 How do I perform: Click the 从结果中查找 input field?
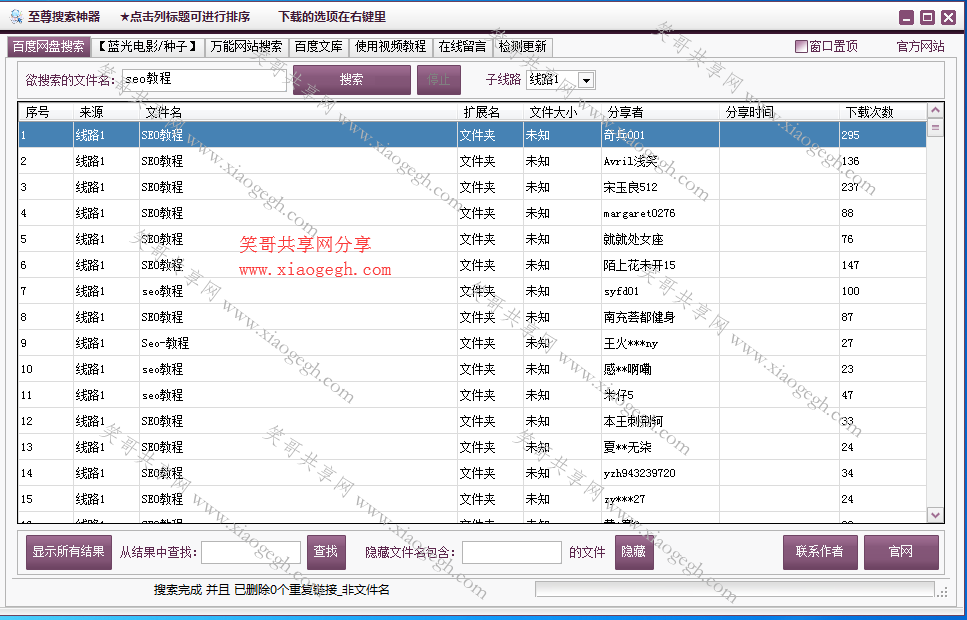click(x=251, y=552)
